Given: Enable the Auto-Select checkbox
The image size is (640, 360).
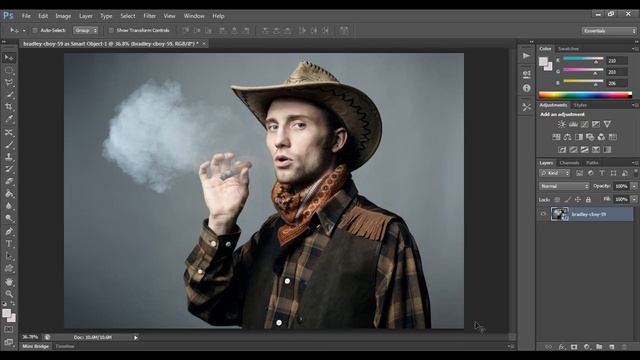Looking at the screenshot, I should (35, 30).
